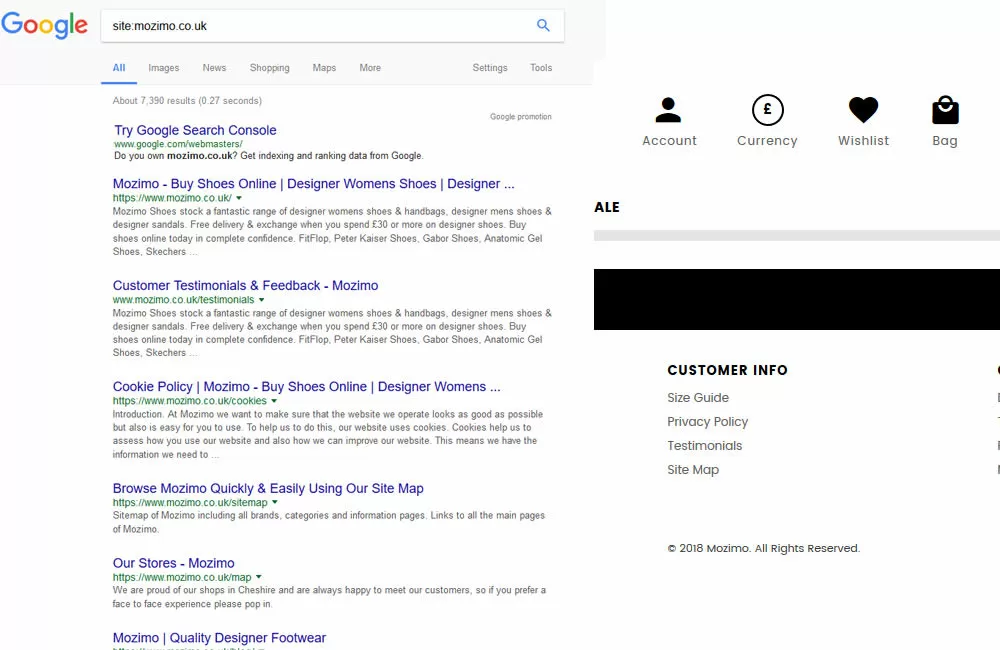1000x650 pixels.
Task: Expand dropdown arrow beside mozimo.co.uk/map URL
Action: point(259,577)
